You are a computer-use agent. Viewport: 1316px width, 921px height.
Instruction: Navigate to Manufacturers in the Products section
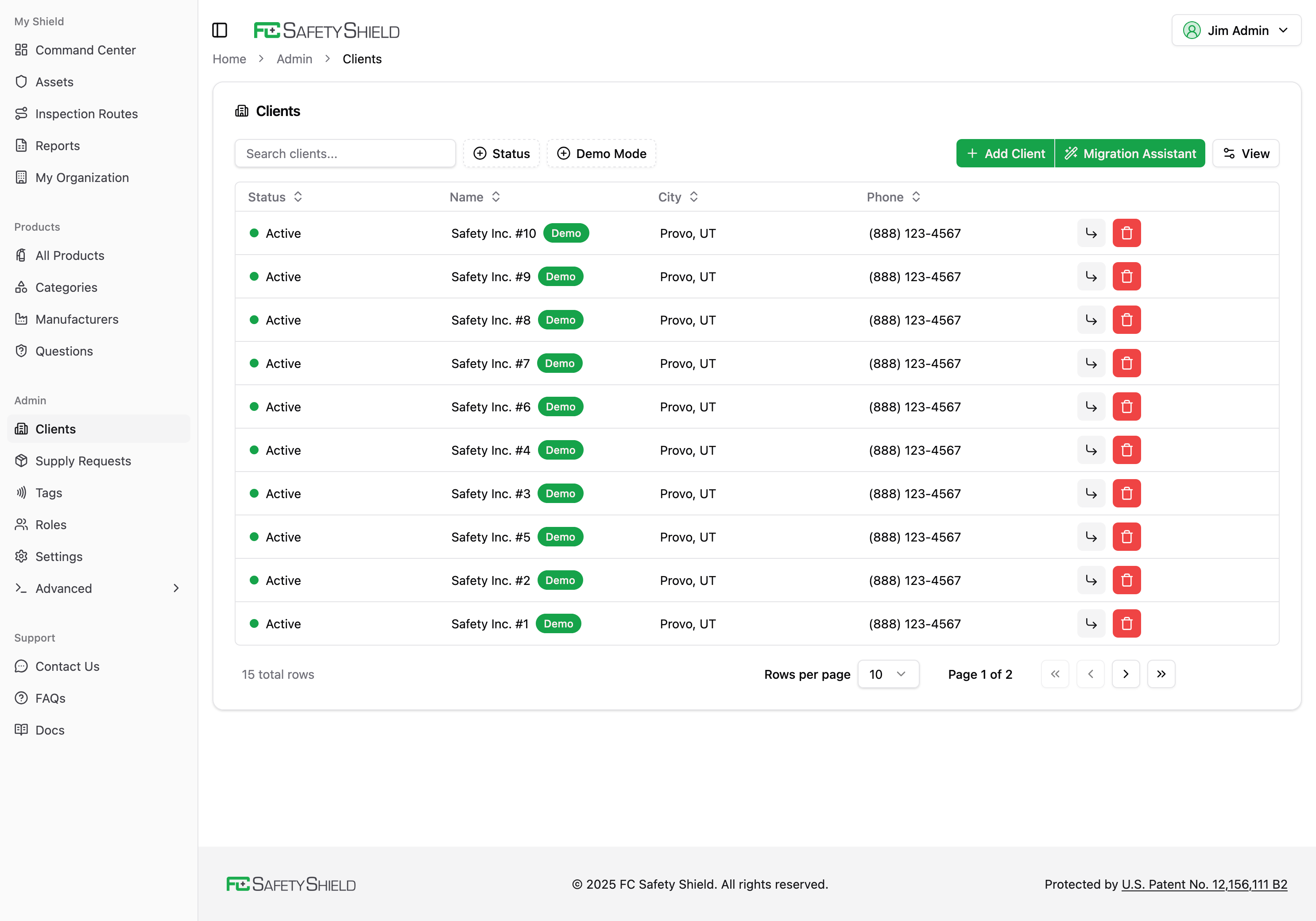coord(77,319)
